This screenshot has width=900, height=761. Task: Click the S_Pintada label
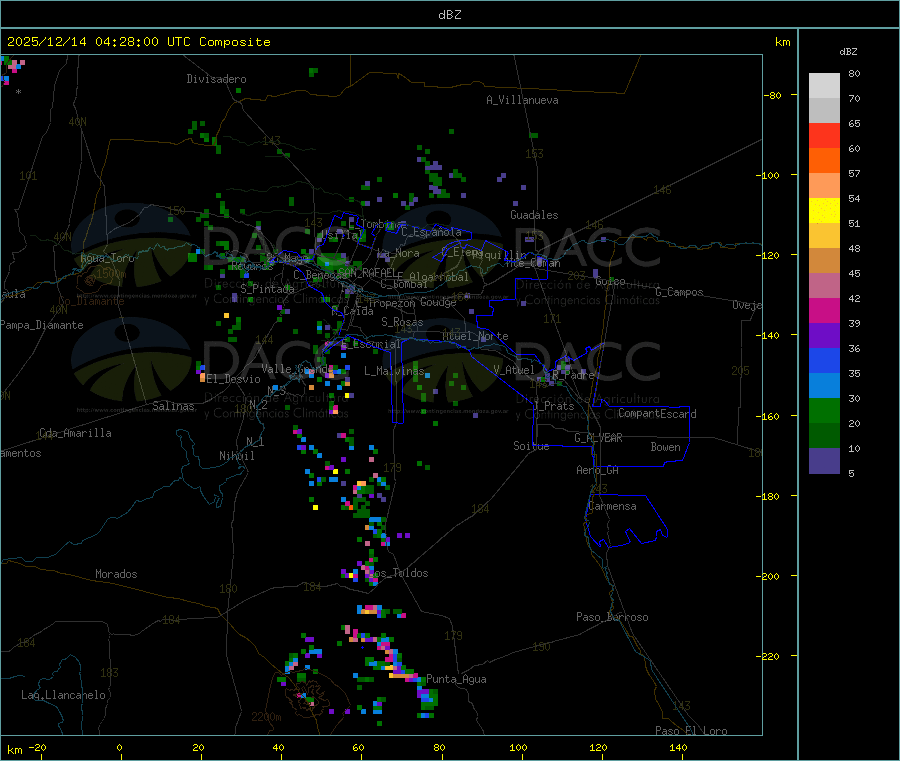pyautogui.click(x=267, y=289)
